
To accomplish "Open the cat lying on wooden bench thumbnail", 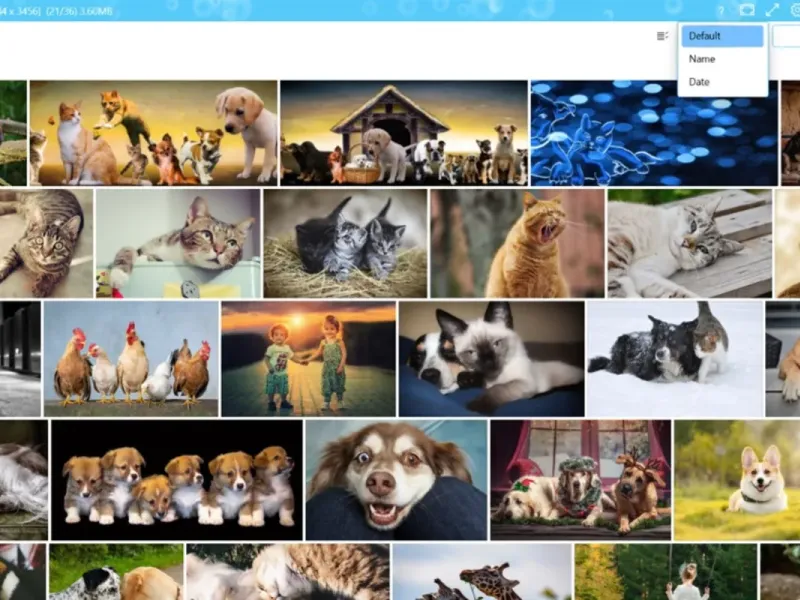I will pos(690,243).
